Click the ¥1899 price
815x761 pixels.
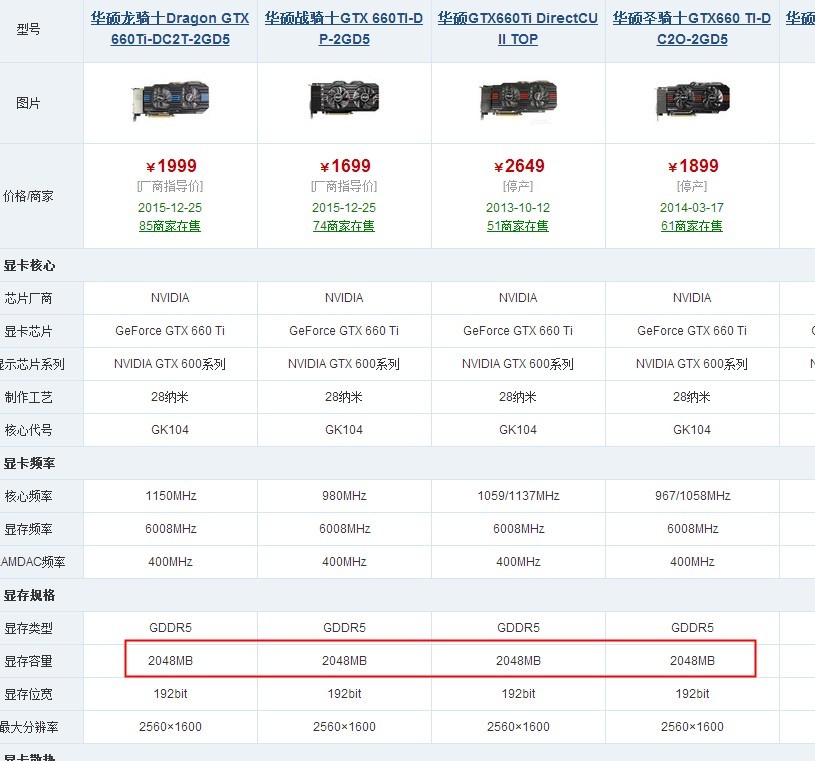tap(693, 166)
